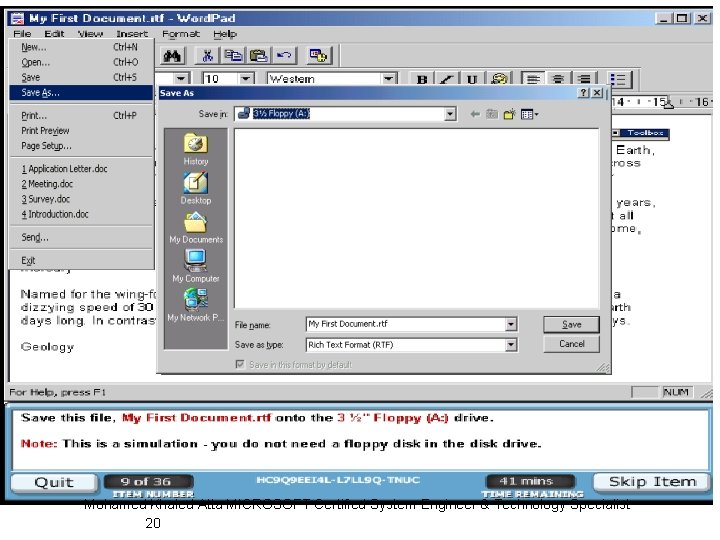Viewport: 720px width, 540px height.
Task: Choose Save from the File menu
Action: 81,78
